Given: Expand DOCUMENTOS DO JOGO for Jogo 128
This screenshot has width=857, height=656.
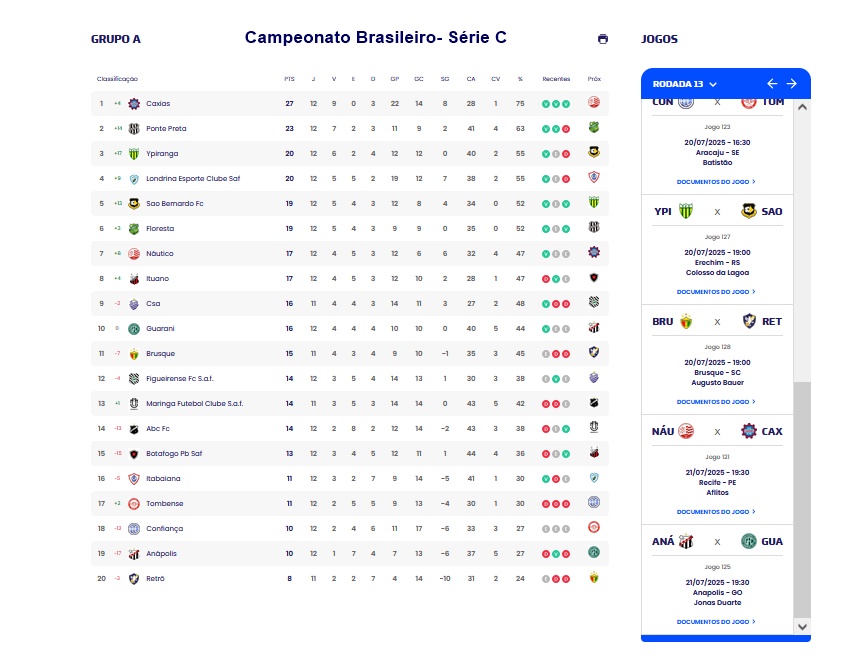Looking at the screenshot, I should point(716,402).
